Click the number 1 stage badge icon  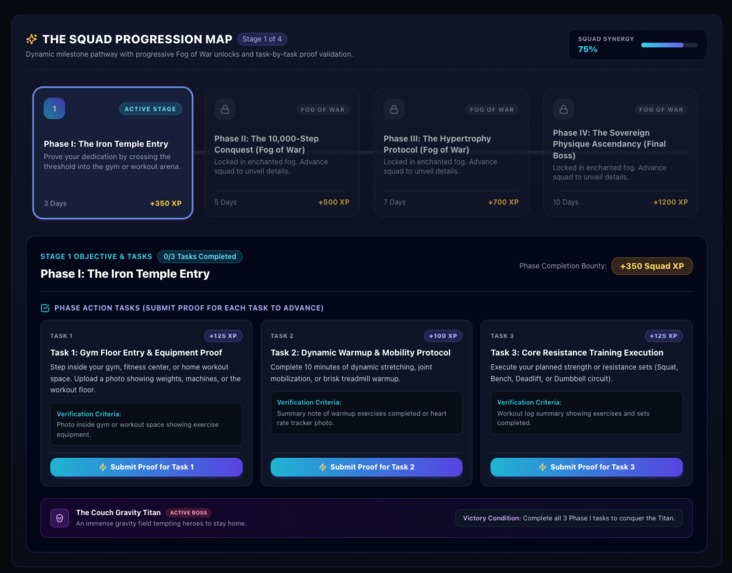[x=54, y=108]
